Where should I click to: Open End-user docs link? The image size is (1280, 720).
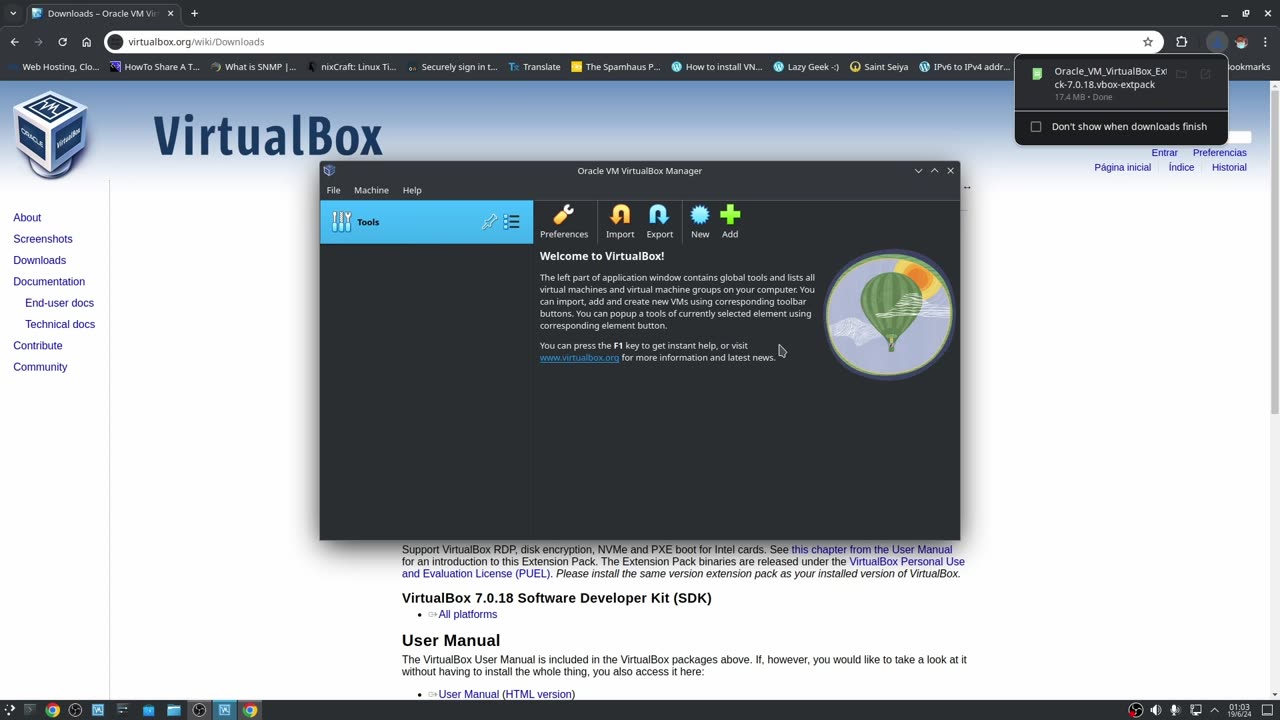point(59,303)
